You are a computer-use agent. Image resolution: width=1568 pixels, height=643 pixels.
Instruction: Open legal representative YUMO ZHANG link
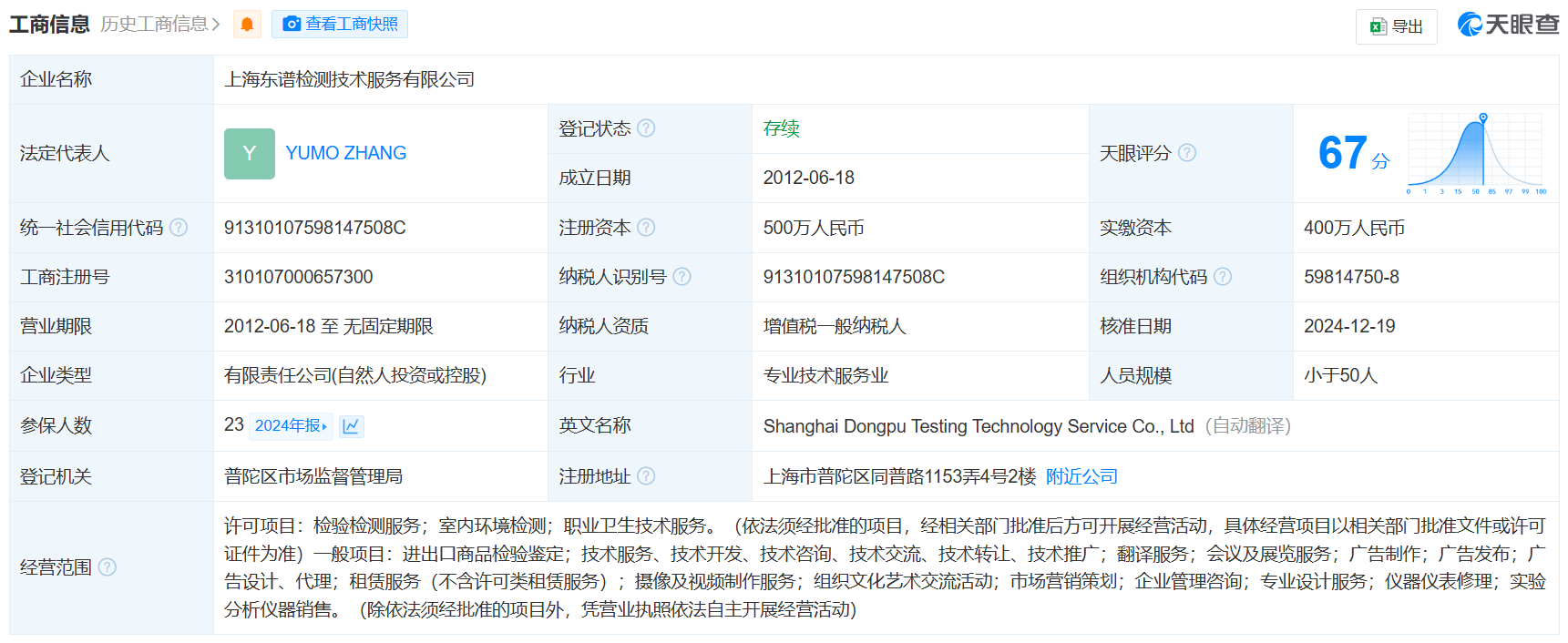point(345,153)
